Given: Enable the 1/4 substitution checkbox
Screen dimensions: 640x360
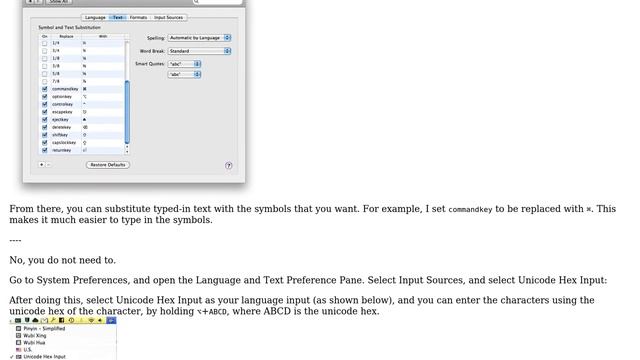Looking at the screenshot, I should point(44,43).
